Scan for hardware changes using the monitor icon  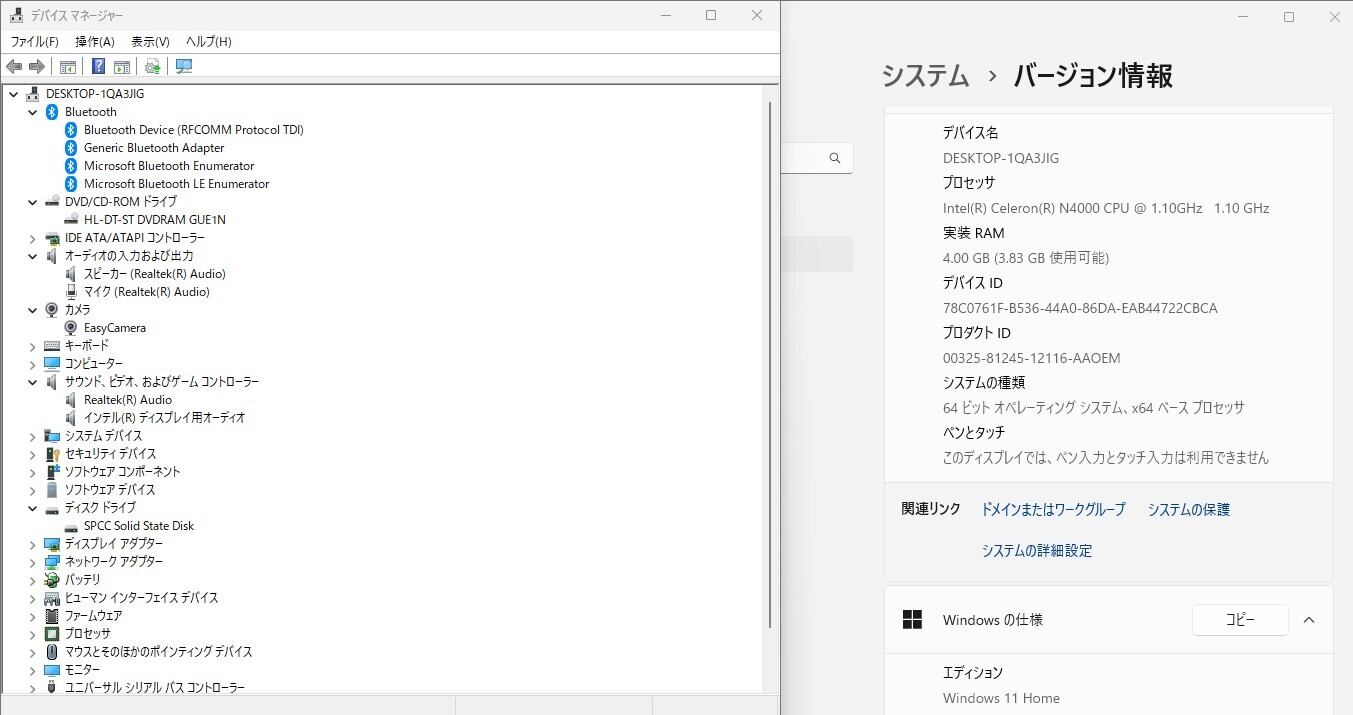coord(184,66)
